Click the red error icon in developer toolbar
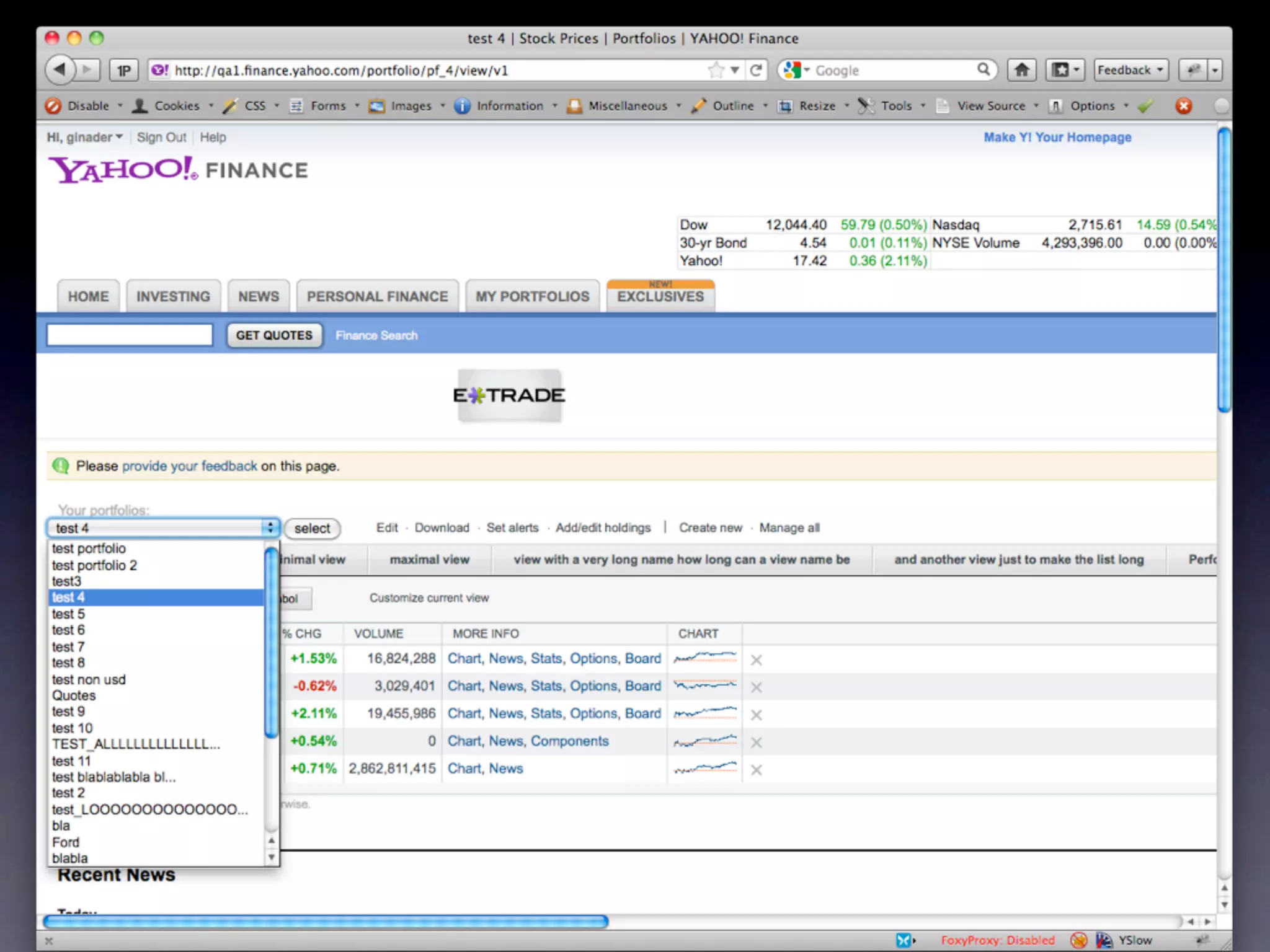The width and height of the screenshot is (1270, 952). (x=1183, y=106)
